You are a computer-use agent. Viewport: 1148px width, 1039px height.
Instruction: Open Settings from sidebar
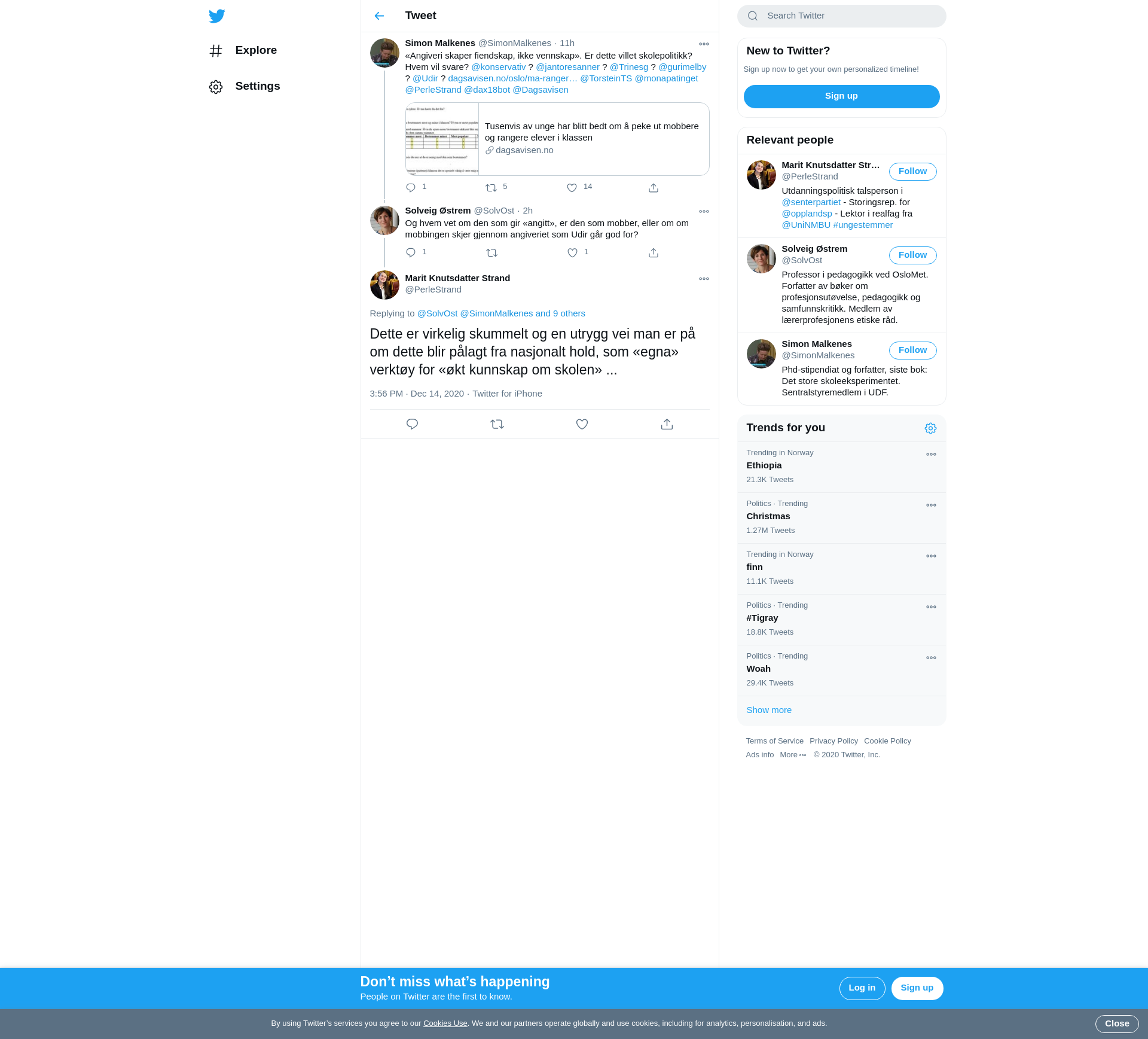pyautogui.click(x=245, y=86)
